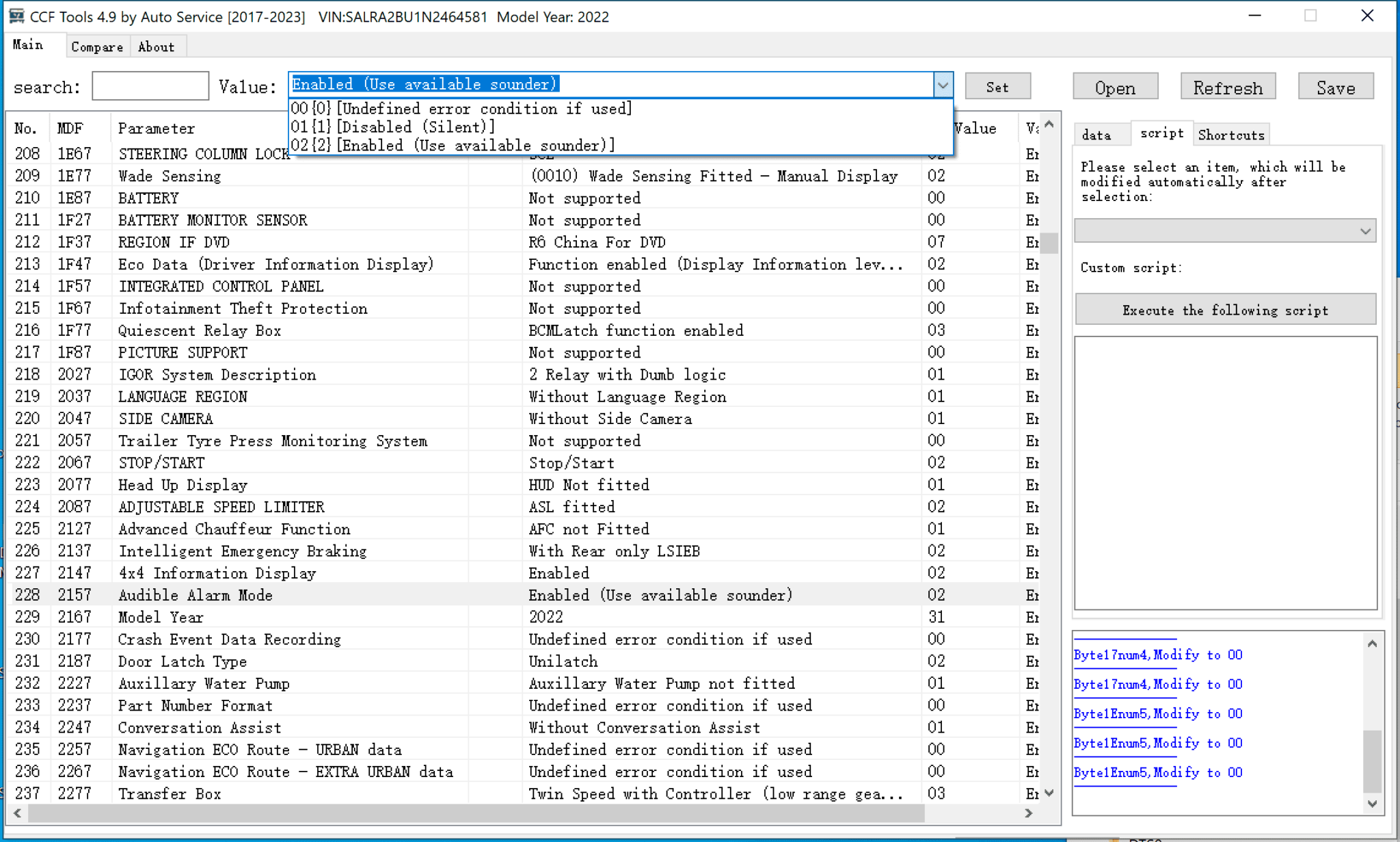
Task: Choose Undefined error condition option
Action: (461, 108)
